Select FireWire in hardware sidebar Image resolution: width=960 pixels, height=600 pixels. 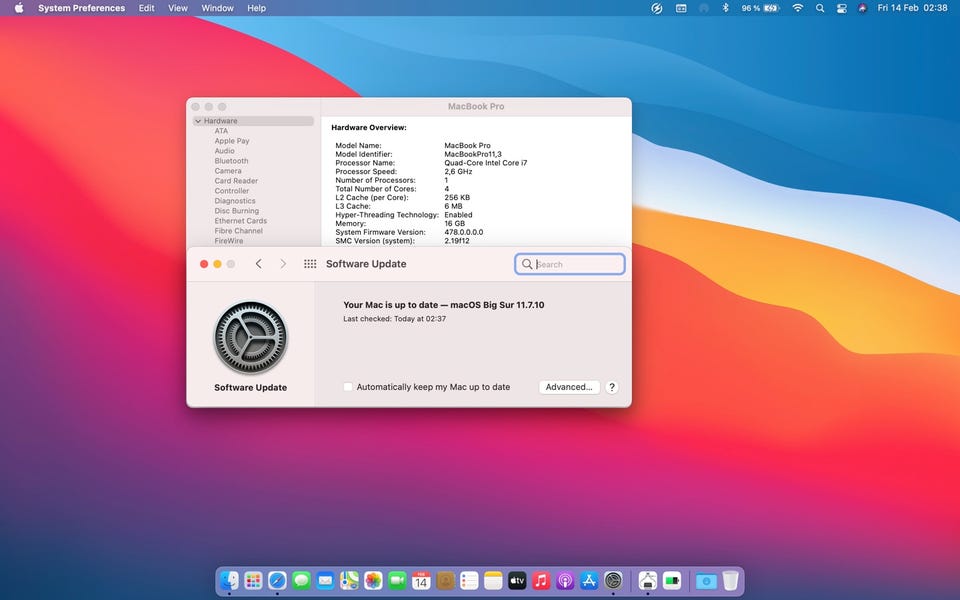point(229,241)
